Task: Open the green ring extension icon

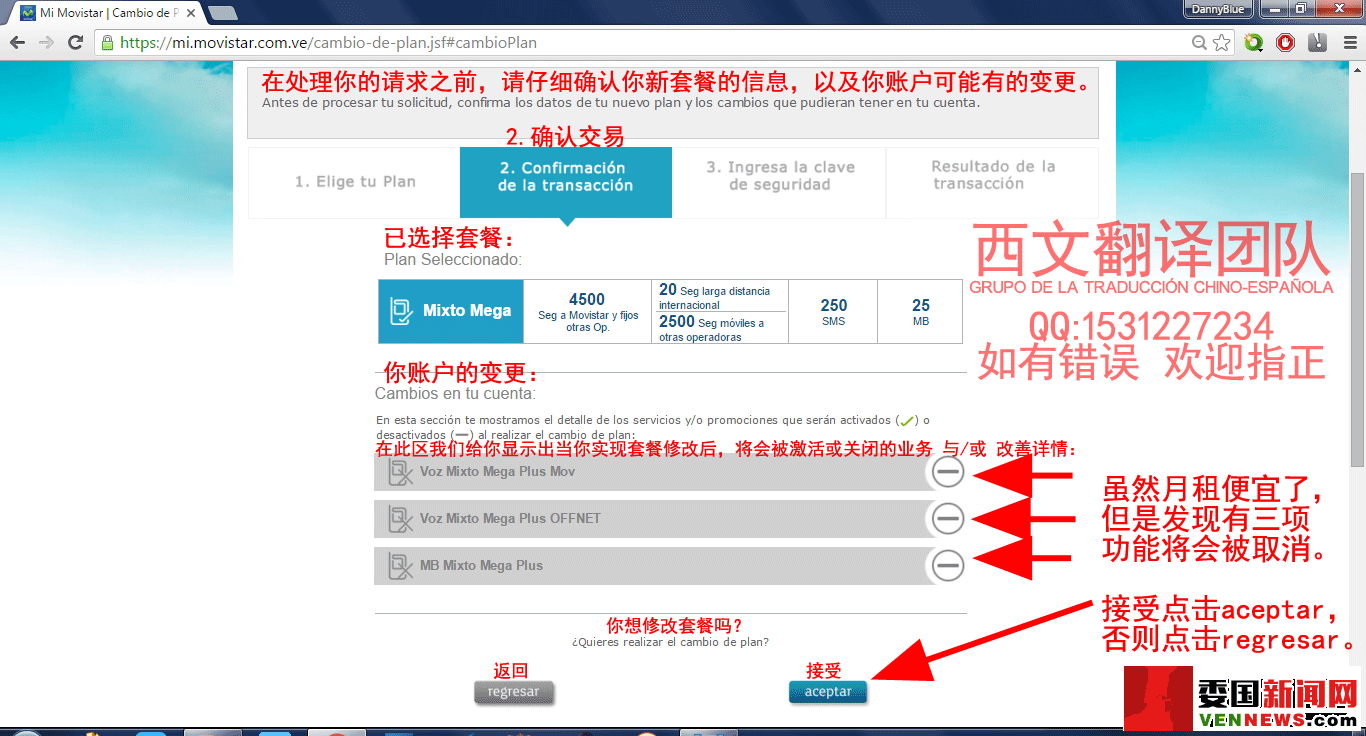Action: tap(1254, 43)
